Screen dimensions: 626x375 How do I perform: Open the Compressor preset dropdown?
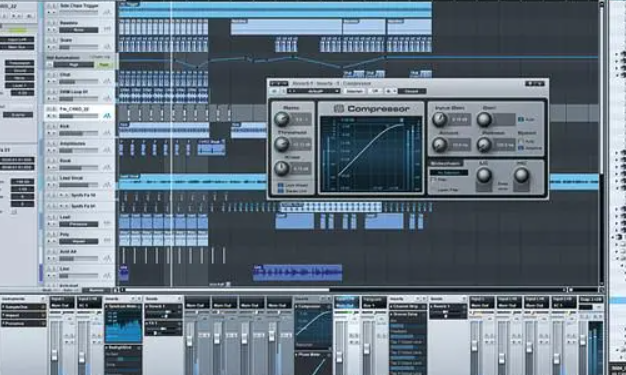313,91
